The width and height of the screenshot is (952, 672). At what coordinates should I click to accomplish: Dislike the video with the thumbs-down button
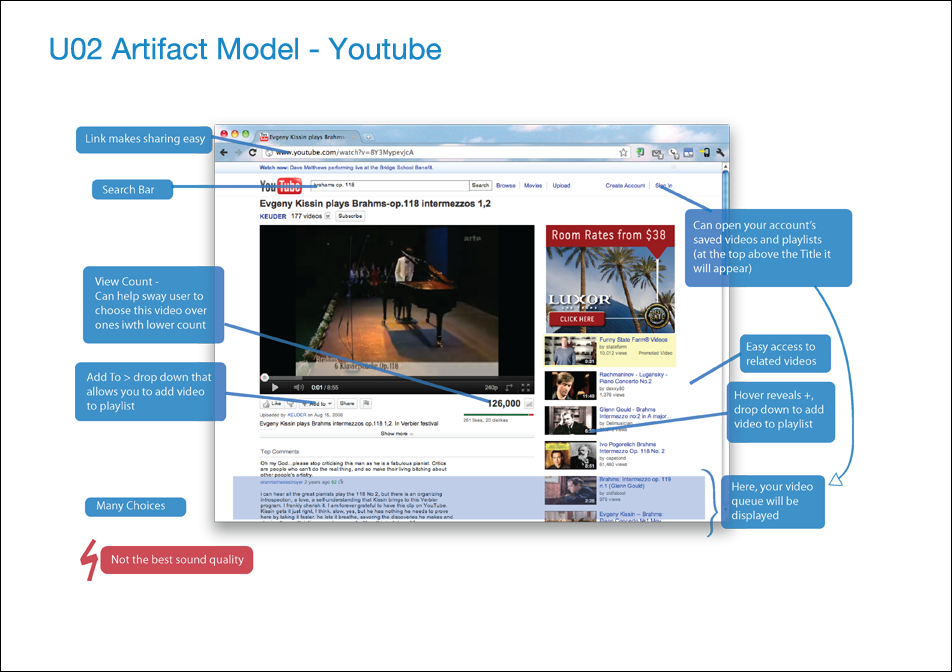pyautogui.click(x=291, y=403)
